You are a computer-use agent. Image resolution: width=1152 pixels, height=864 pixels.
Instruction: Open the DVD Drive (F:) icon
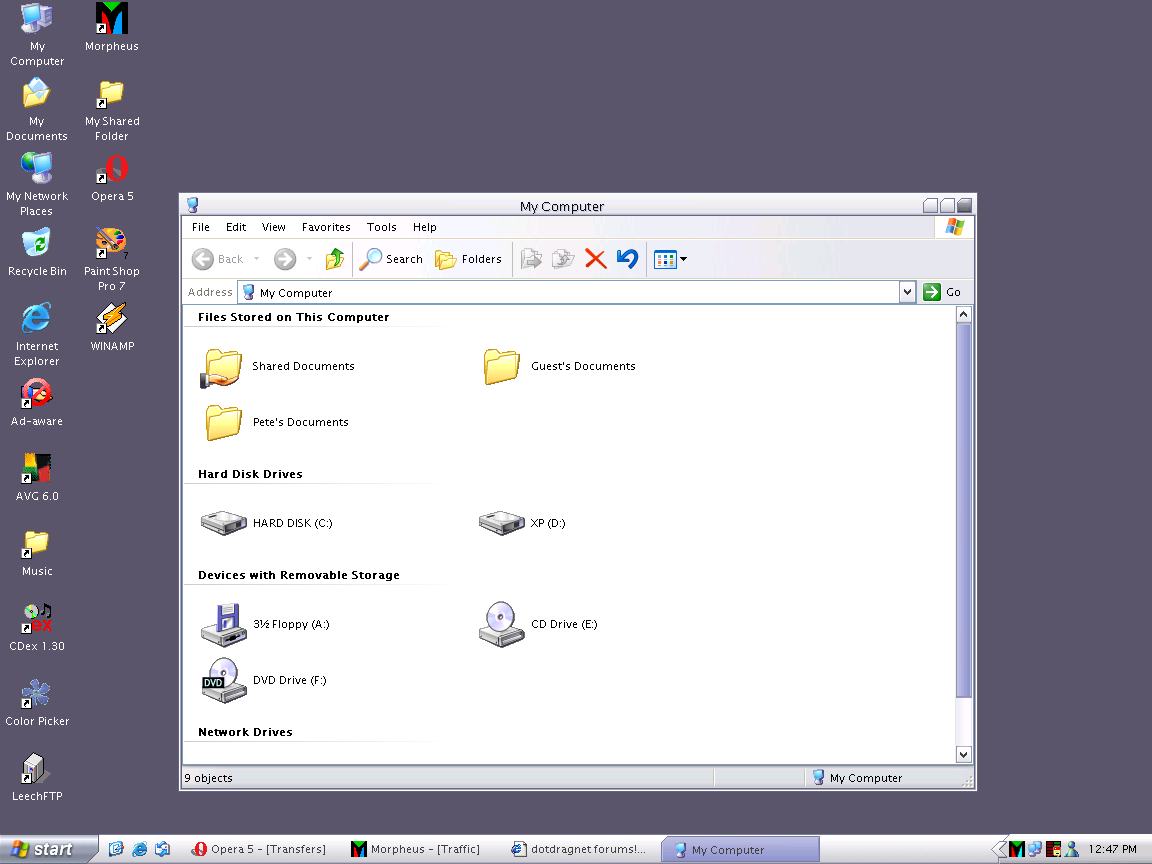coord(224,680)
